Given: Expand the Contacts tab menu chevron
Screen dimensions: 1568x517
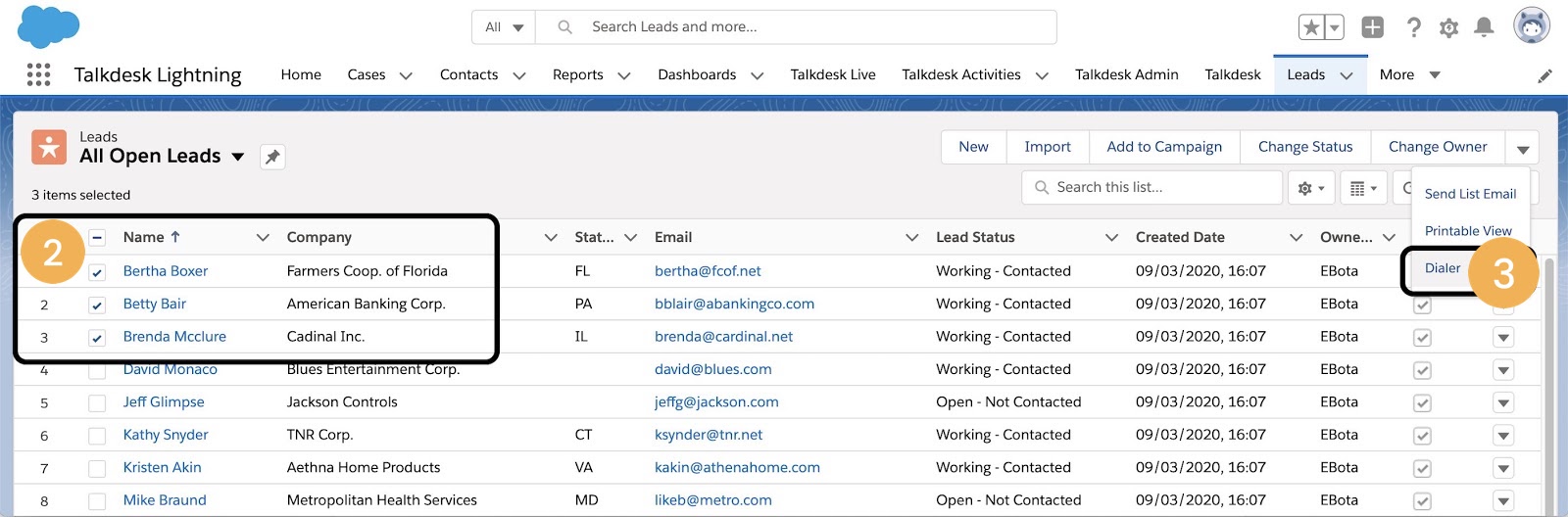Looking at the screenshot, I should tap(519, 75).
